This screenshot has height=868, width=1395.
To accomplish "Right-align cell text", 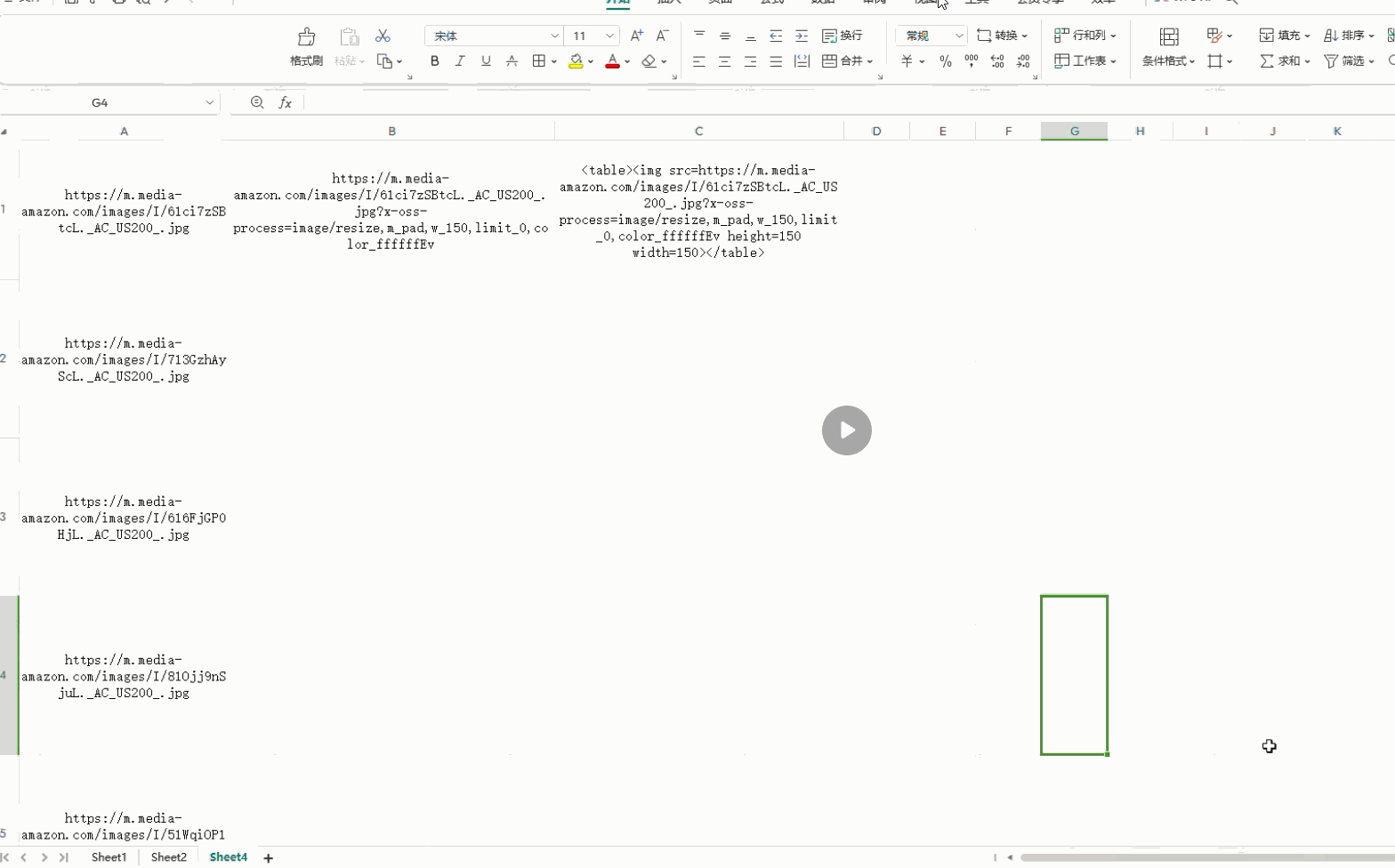I will (x=751, y=61).
